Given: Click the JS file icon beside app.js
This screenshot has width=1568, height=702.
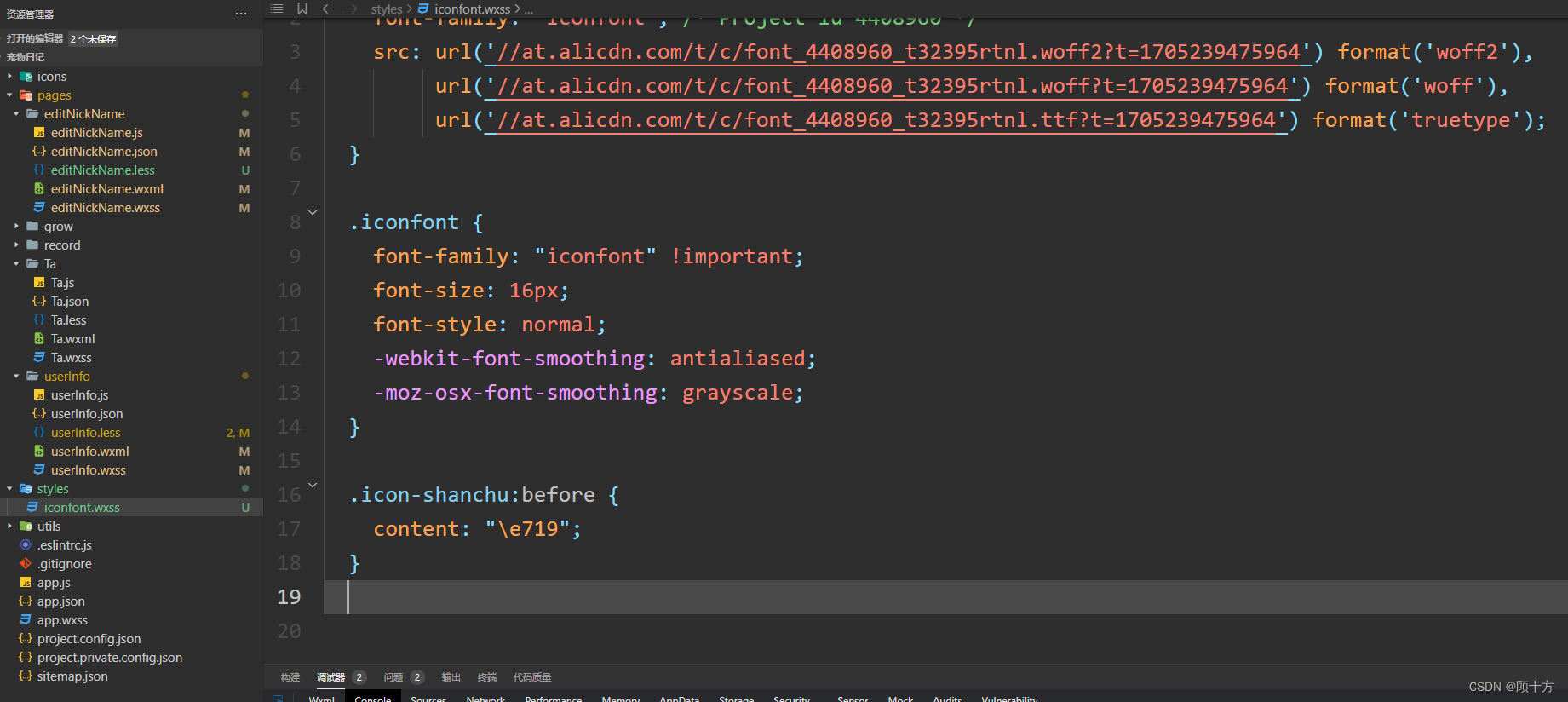Looking at the screenshot, I should pyautogui.click(x=26, y=583).
